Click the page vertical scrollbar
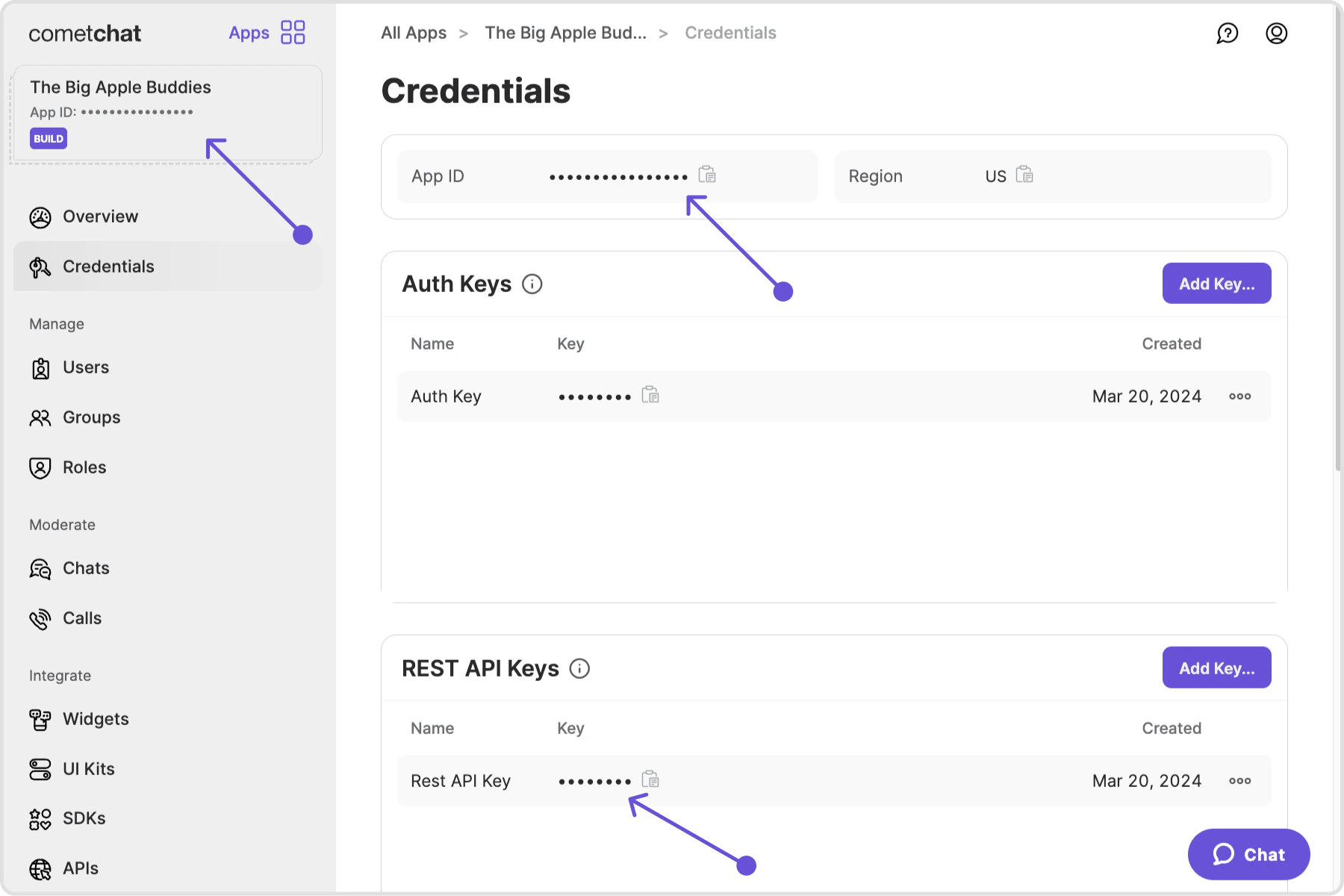 pyautogui.click(x=1338, y=239)
